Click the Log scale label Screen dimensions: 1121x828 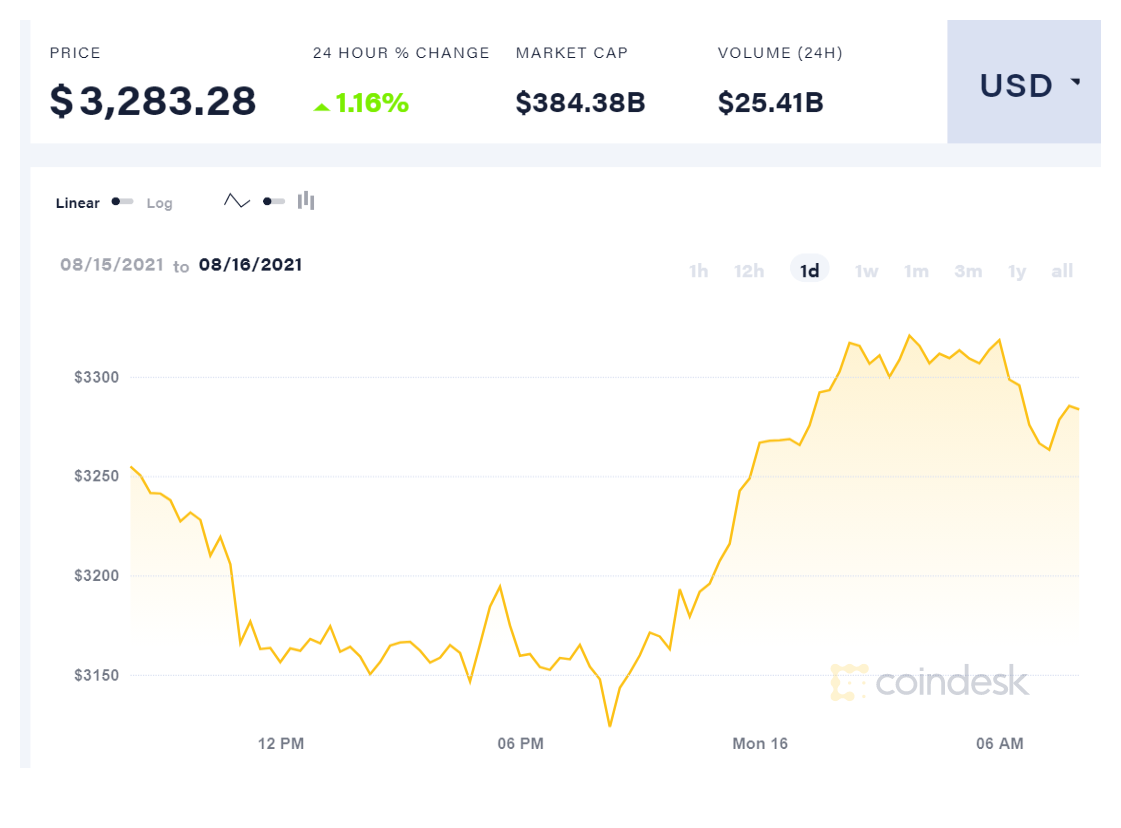click(160, 203)
